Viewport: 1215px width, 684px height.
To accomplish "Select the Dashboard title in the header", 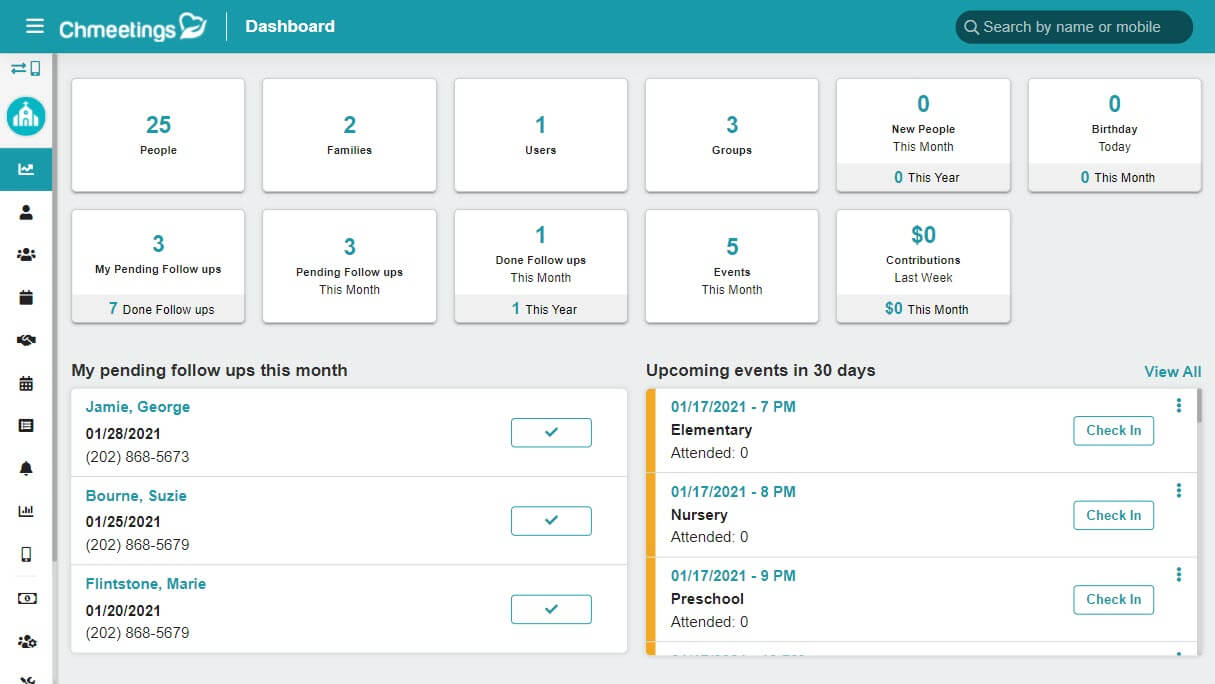I will pos(289,26).
